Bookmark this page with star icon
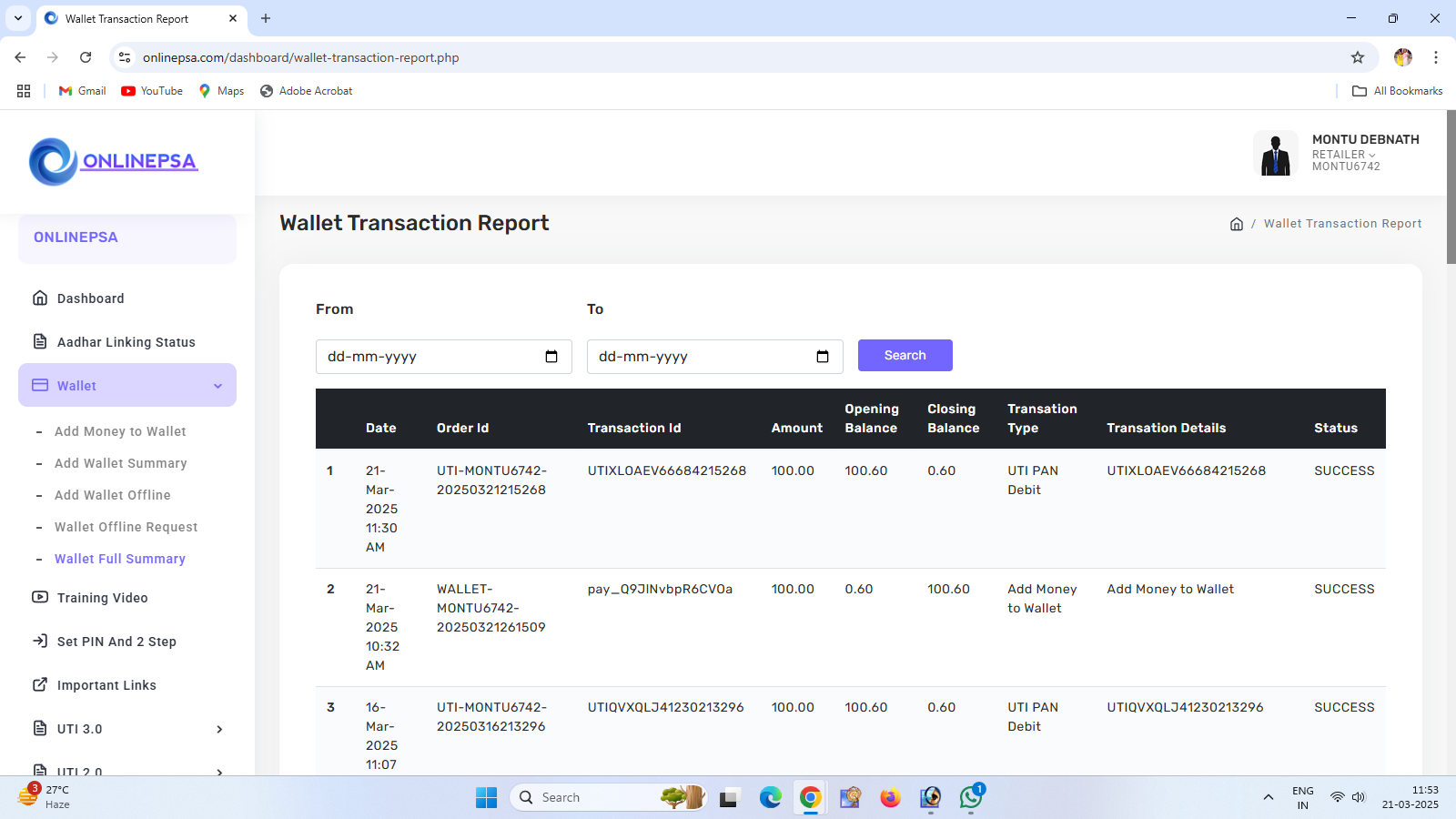This screenshot has height=819, width=1456. coord(1358,57)
